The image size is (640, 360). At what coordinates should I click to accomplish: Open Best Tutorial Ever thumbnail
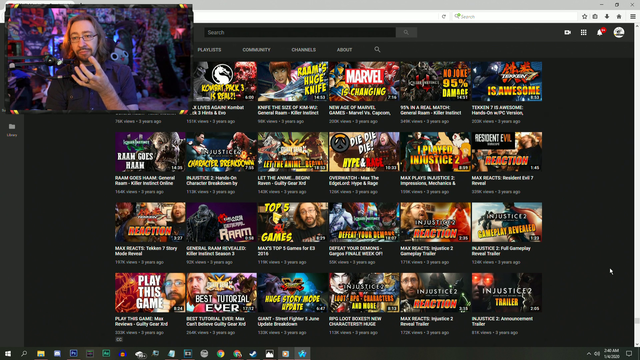coord(221,293)
